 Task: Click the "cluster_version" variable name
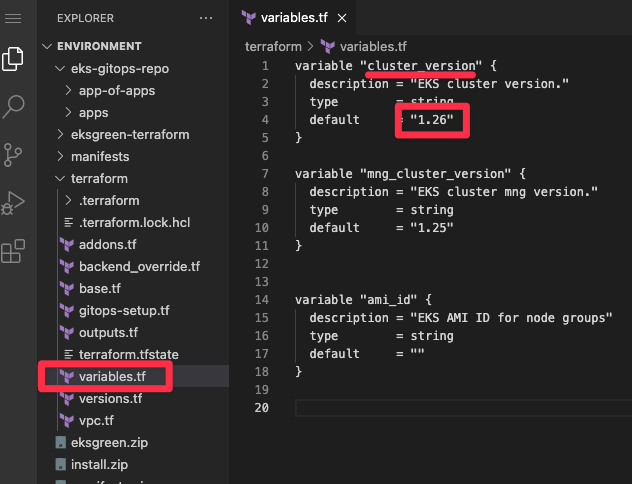click(x=421, y=66)
